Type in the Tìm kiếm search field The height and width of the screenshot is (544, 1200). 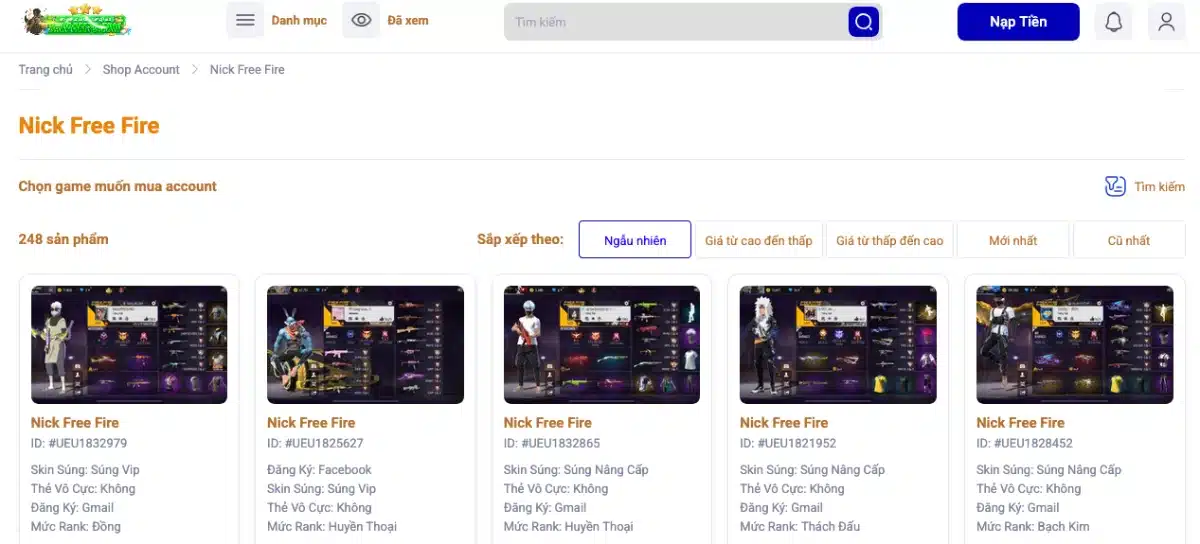tap(675, 22)
